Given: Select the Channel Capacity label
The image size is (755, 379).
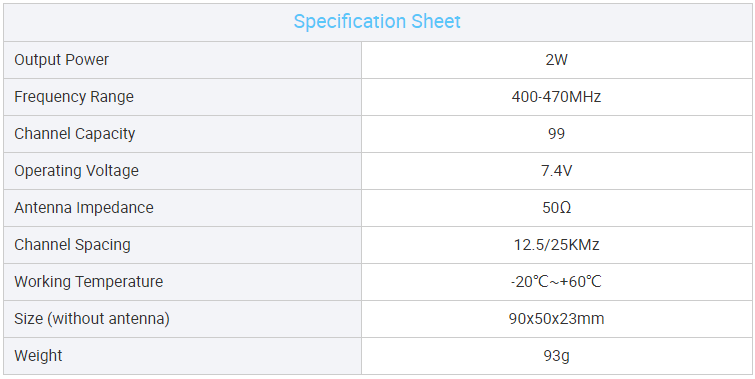Looking at the screenshot, I should coord(75,134).
